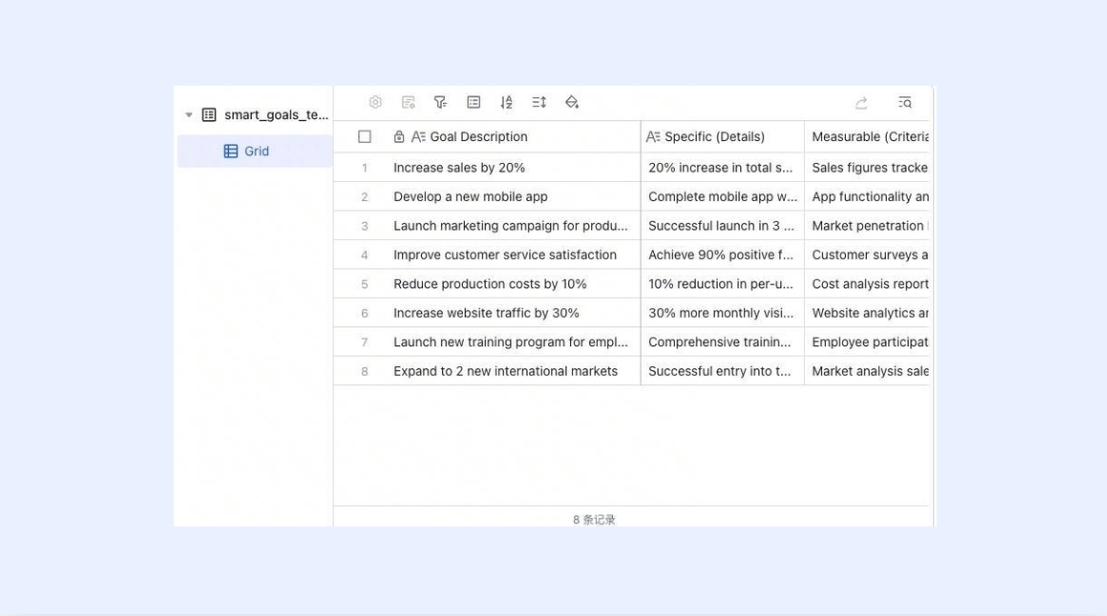Open the filter funnel tool

[x=441, y=102]
